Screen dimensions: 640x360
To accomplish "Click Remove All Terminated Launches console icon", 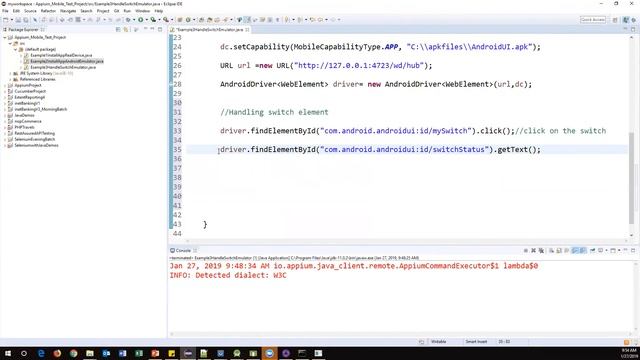I will point(541,251).
